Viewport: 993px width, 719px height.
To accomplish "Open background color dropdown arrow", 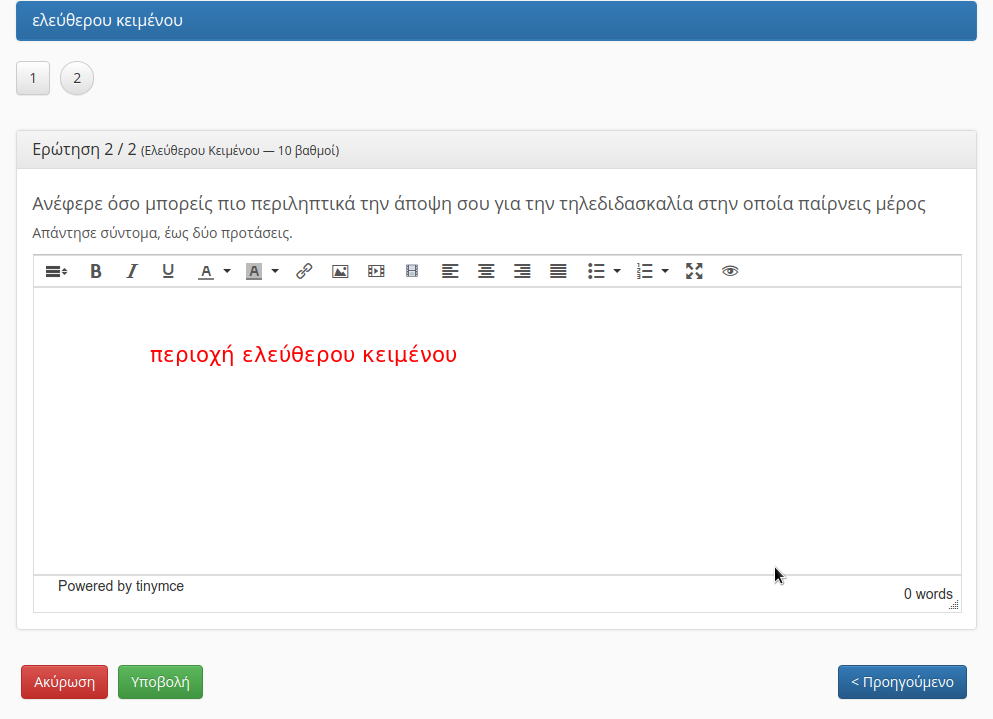I will pyautogui.click(x=275, y=271).
